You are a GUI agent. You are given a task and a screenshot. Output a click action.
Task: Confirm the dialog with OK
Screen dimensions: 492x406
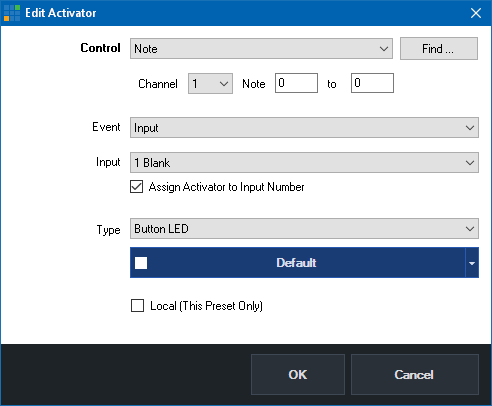[x=298, y=375]
